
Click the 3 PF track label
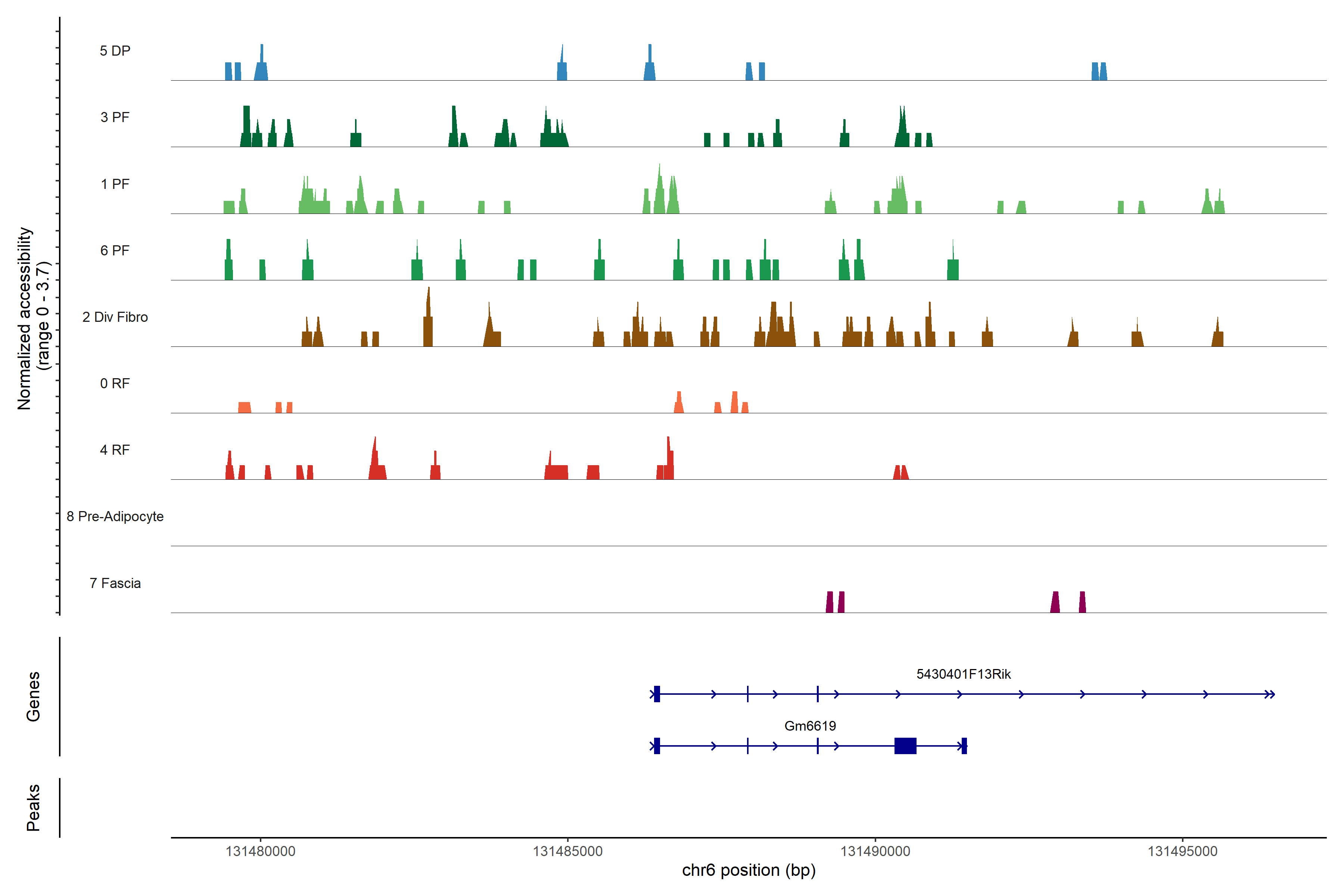click(115, 117)
